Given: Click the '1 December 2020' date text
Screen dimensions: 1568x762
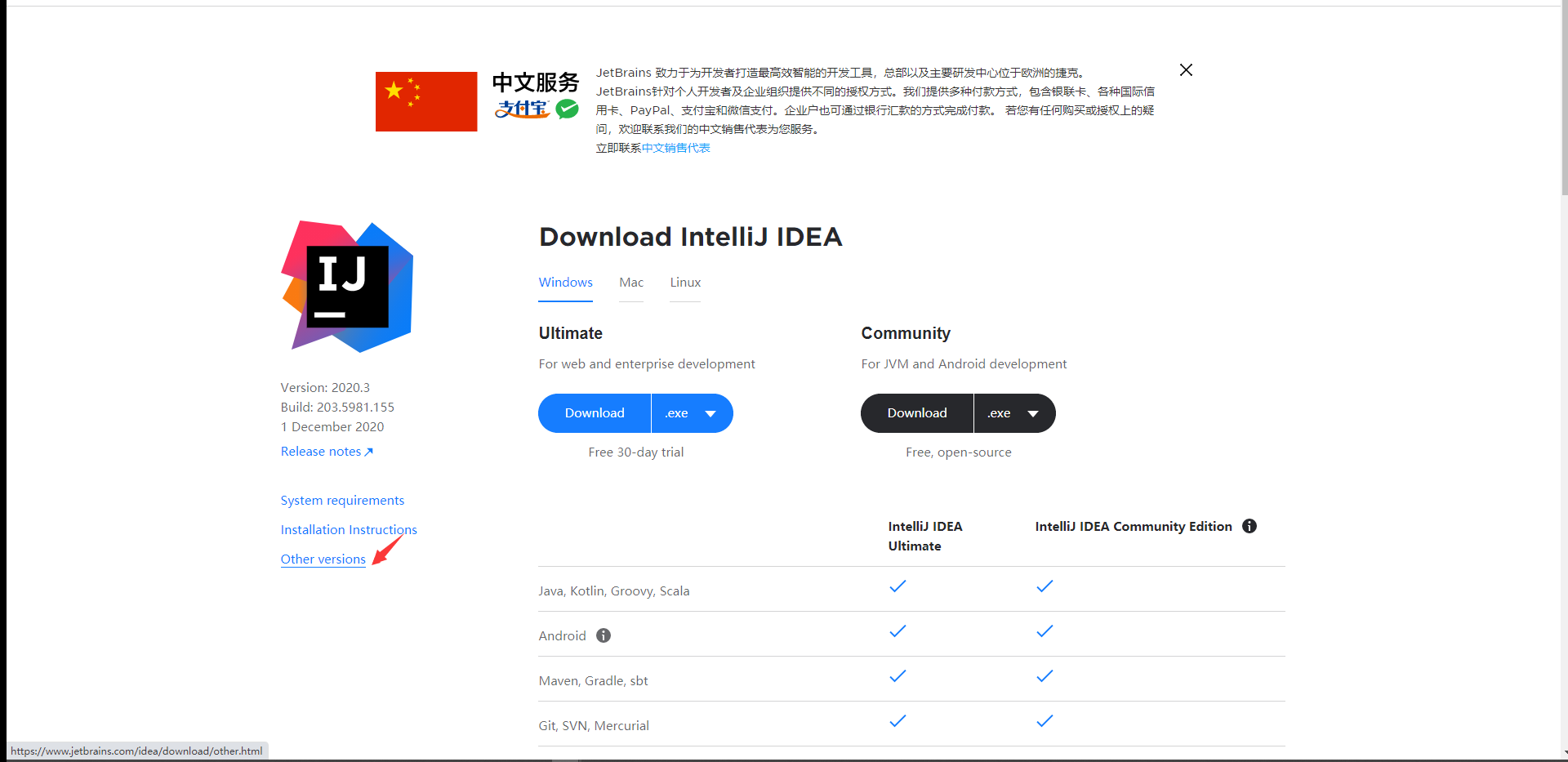Looking at the screenshot, I should coord(332,427).
